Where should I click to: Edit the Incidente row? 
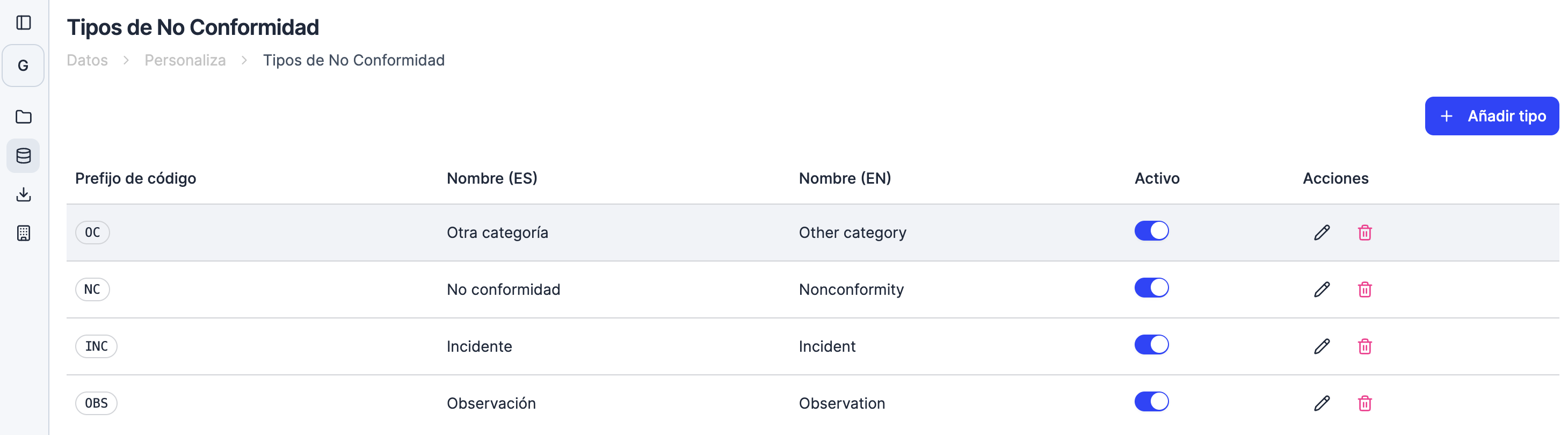coord(1322,346)
